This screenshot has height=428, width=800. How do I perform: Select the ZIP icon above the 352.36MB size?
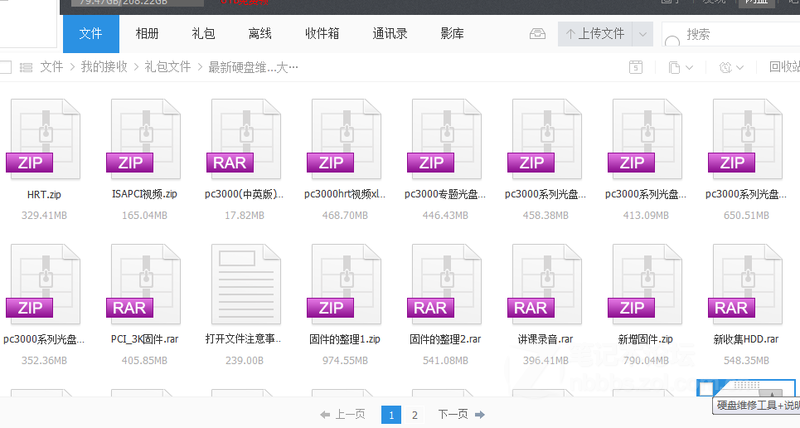44,284
